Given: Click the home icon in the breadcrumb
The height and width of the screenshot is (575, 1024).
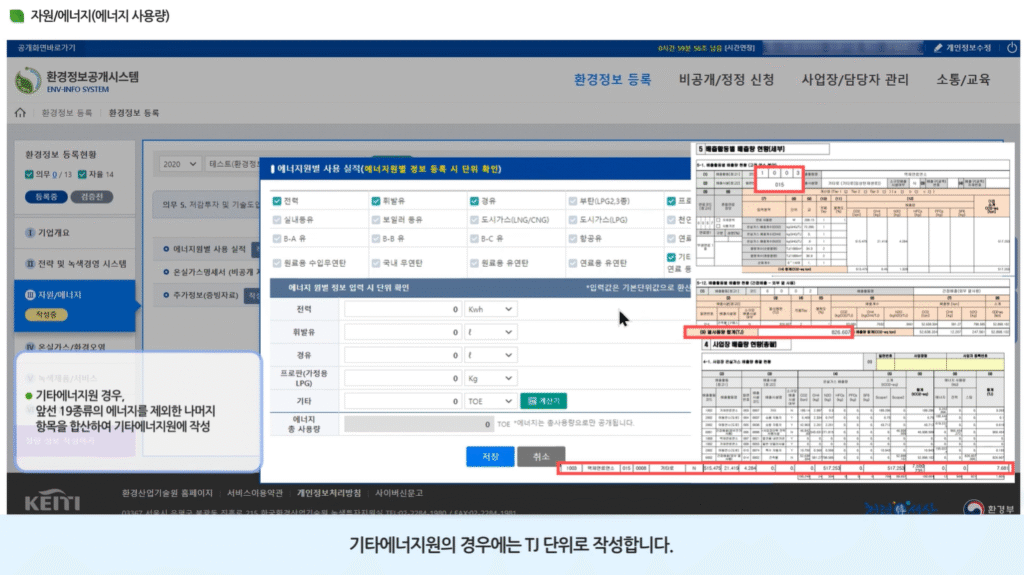Looking at the screenshot, I should click(21, 113).
